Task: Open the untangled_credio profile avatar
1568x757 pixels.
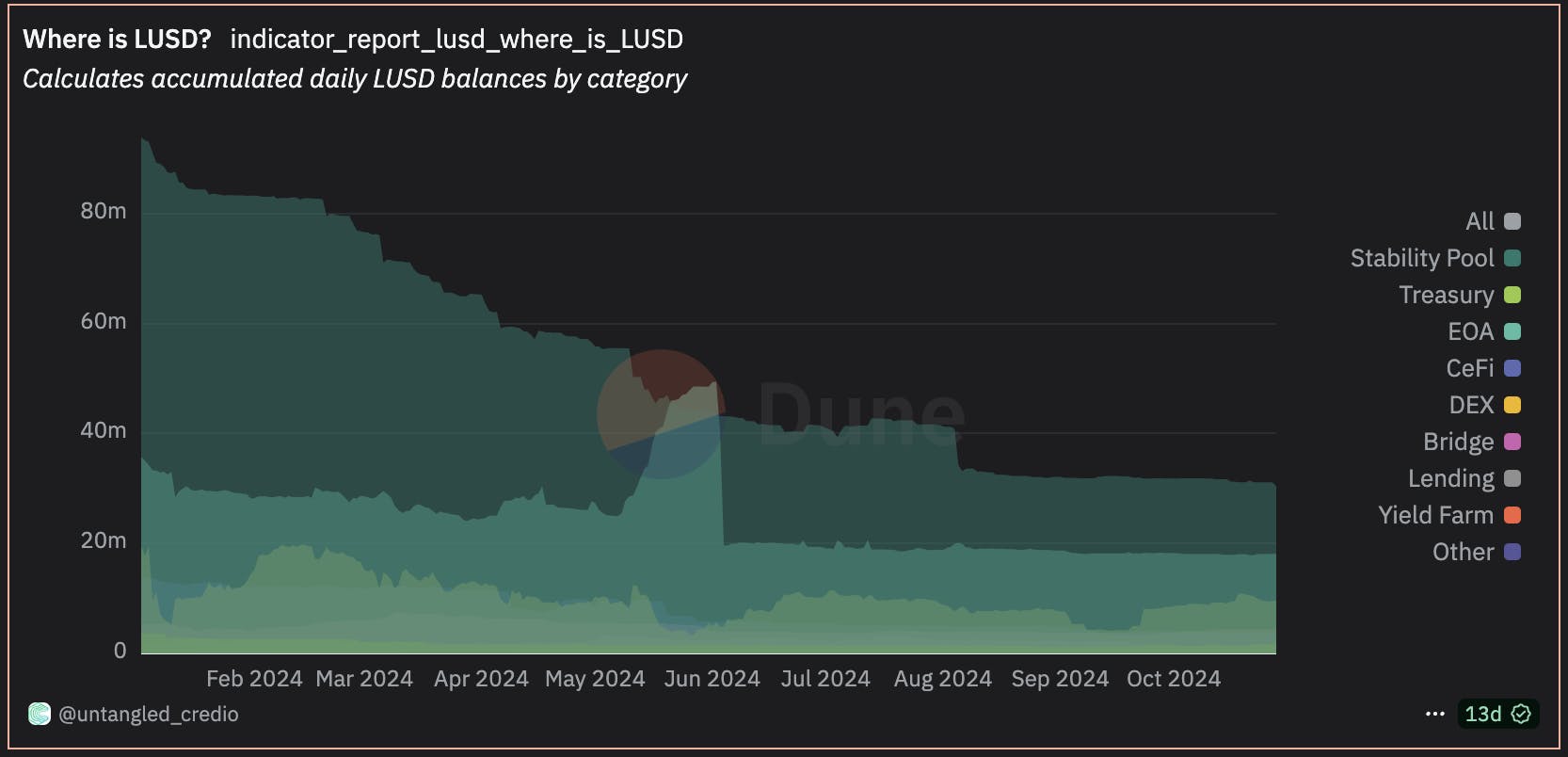Action: coord(39,714)
